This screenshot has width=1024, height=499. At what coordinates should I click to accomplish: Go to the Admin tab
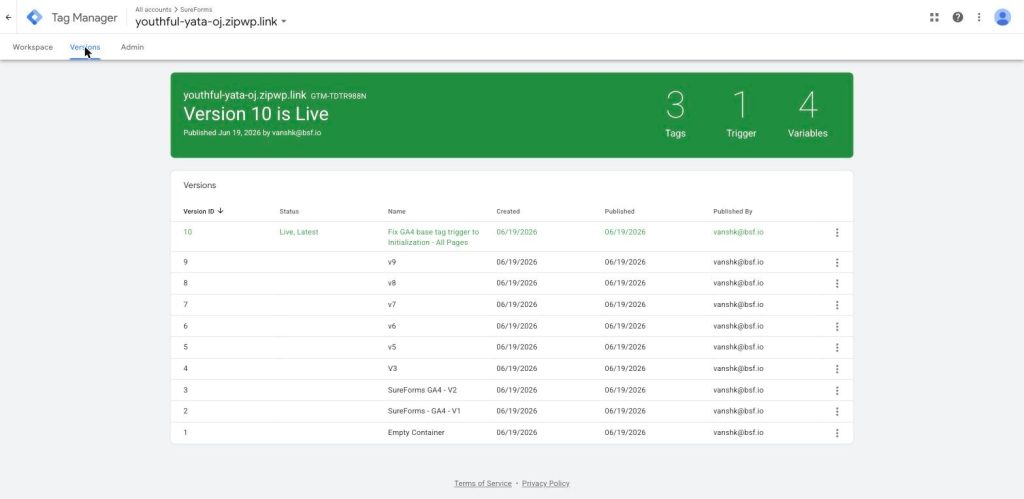click(132, 47)
